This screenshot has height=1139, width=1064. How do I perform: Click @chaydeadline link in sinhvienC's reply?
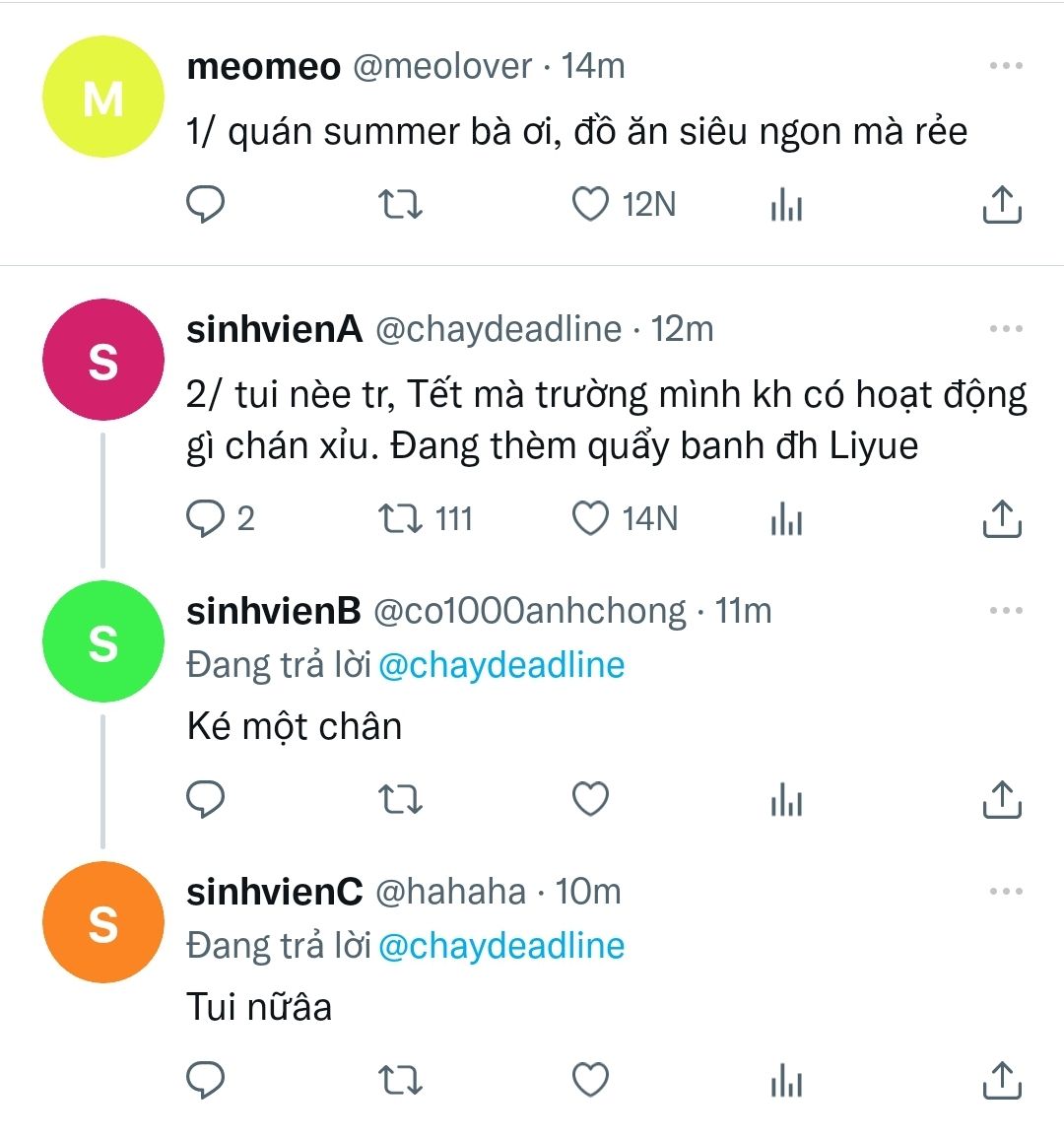pos(501,946)
